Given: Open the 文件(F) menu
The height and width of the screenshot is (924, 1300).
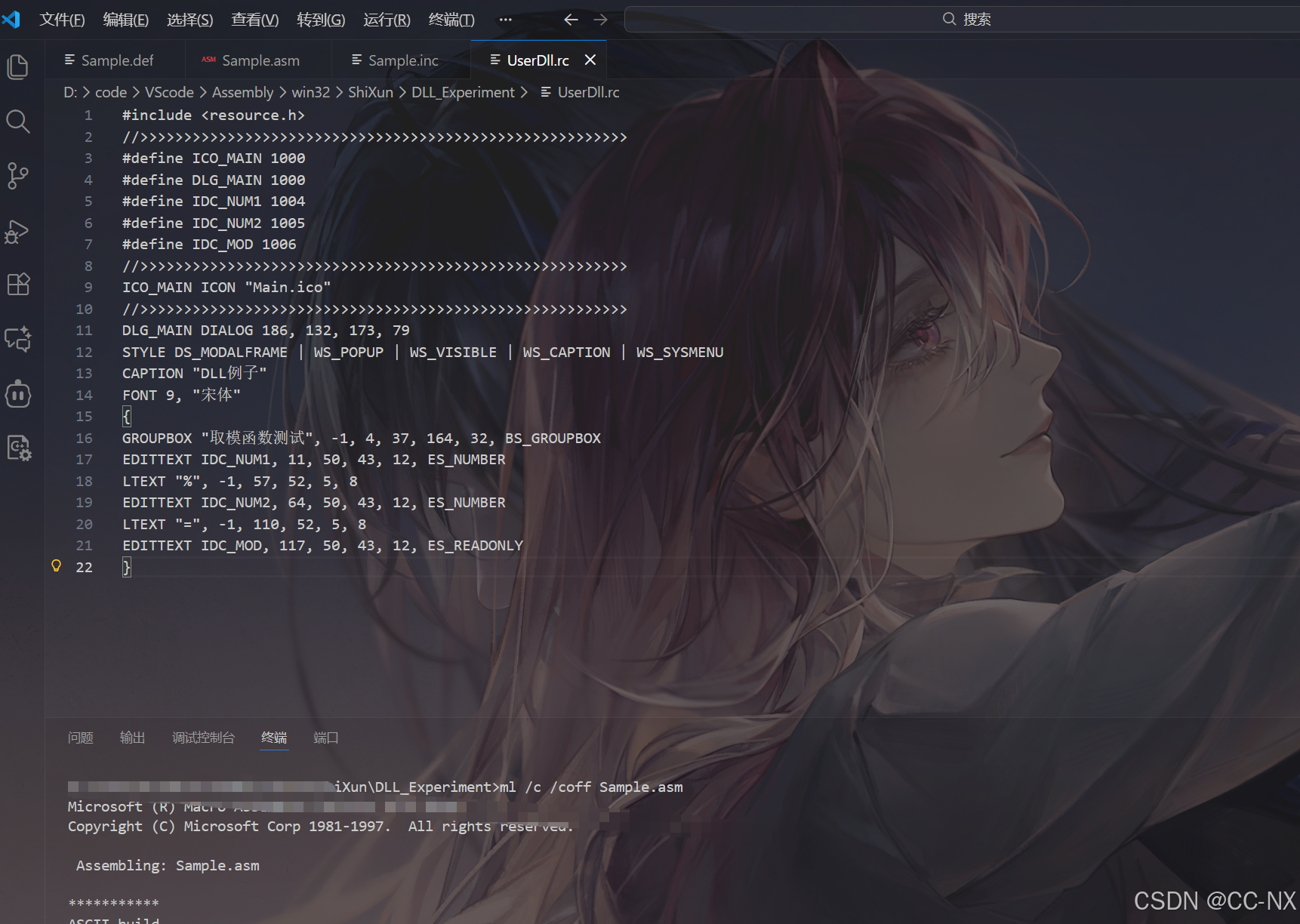Looking at the screenshot, I should coord(62,20).
